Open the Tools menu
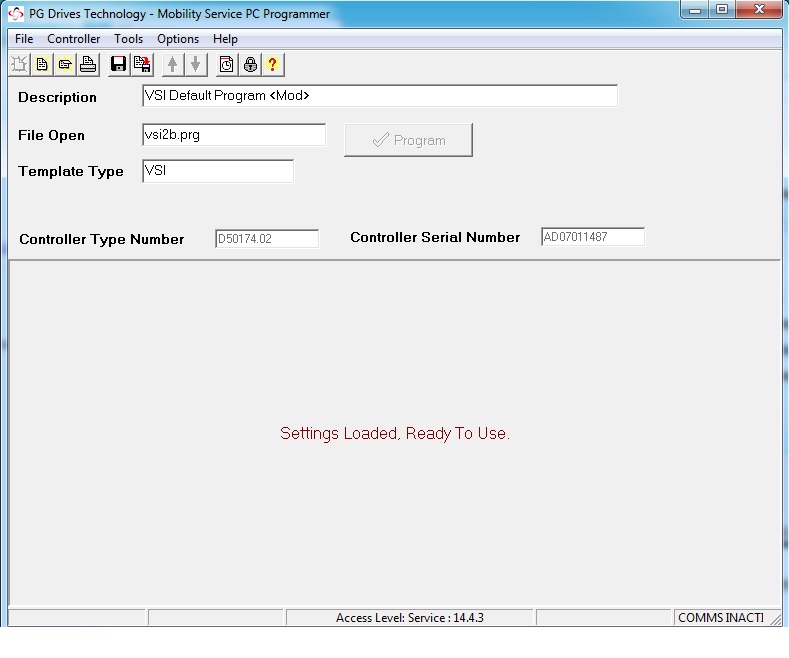 tap(128, 39)
